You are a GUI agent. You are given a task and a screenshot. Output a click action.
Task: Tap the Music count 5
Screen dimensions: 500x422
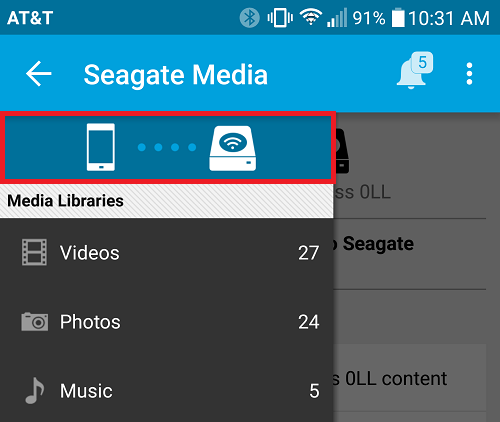(314, 391)
